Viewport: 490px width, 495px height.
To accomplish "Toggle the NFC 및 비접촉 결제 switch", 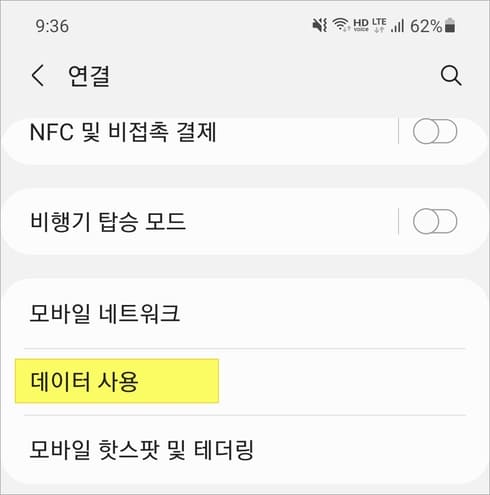I will (435, 131).
